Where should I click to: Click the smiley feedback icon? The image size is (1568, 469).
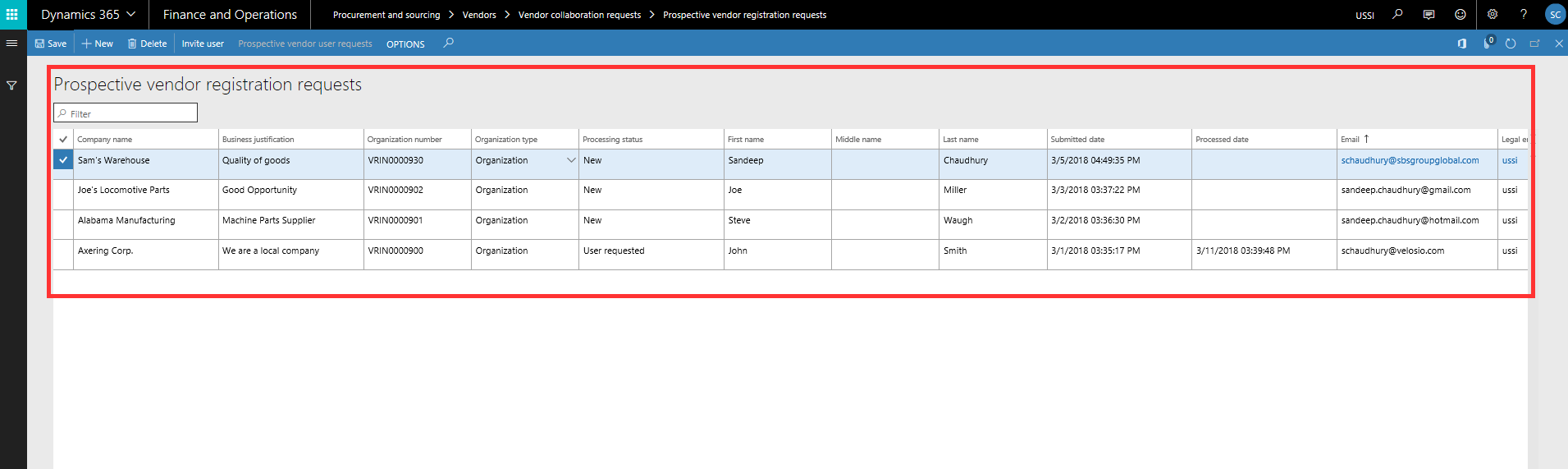click(1460, 15)
